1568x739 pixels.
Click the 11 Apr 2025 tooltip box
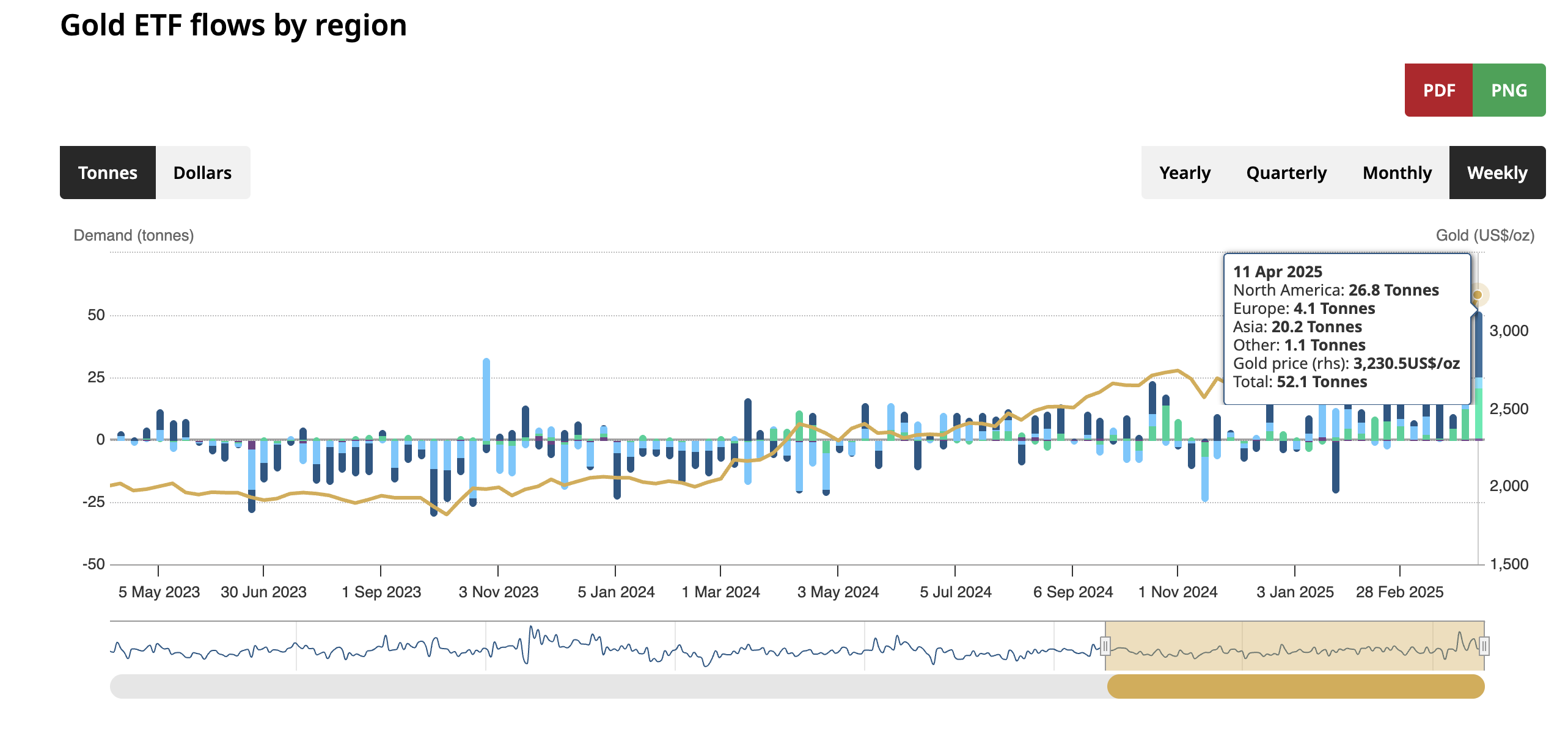click(x=1346, y=329)
